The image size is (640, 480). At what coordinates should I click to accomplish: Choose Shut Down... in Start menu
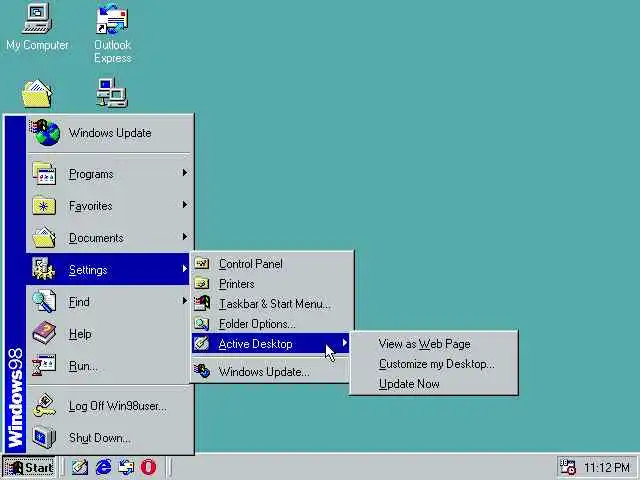click(109, 438)
